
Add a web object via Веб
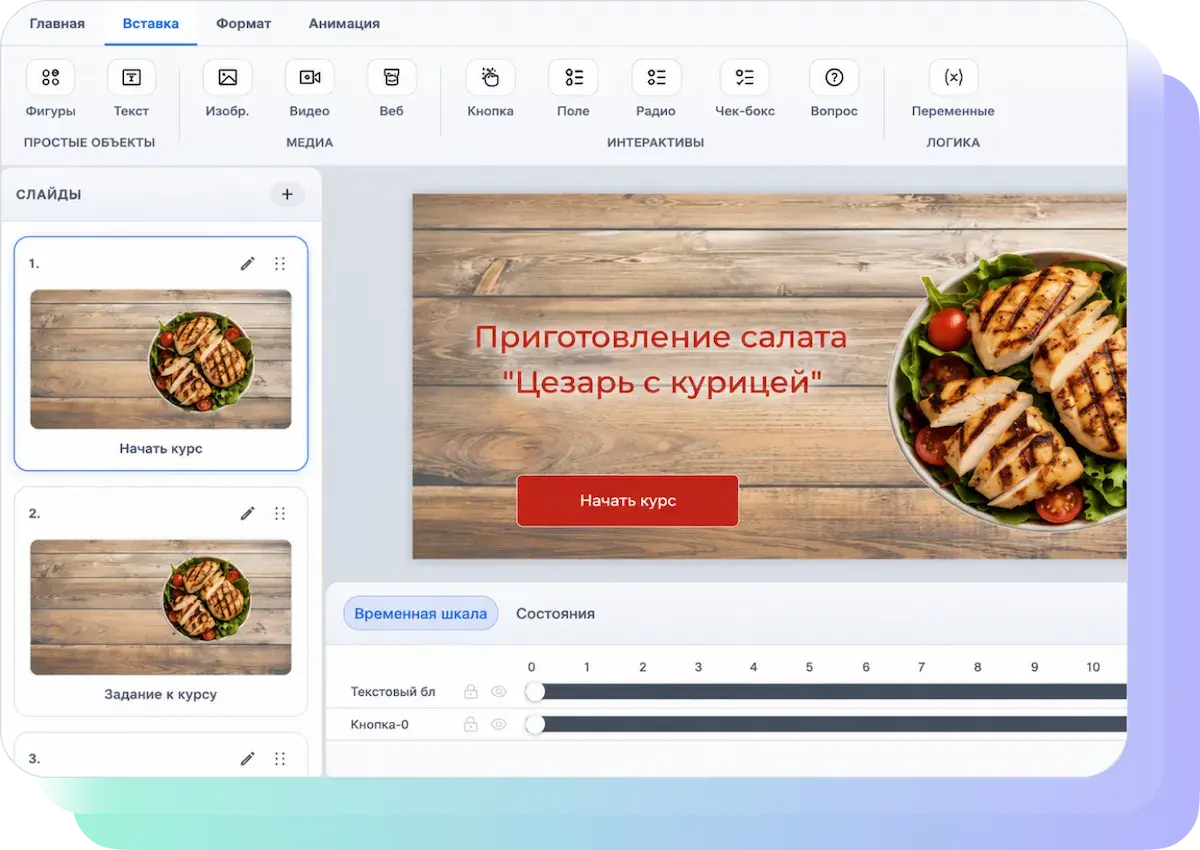coord(392,77)
